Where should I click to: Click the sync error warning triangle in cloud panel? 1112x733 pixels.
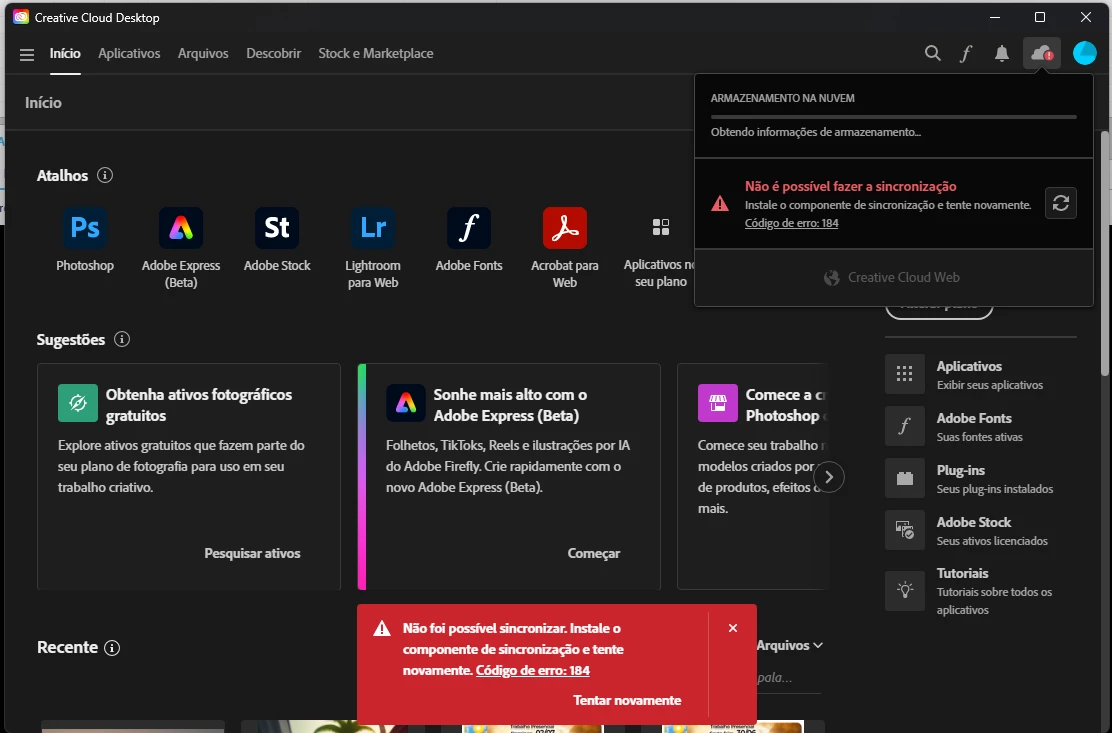pos(720,204)
